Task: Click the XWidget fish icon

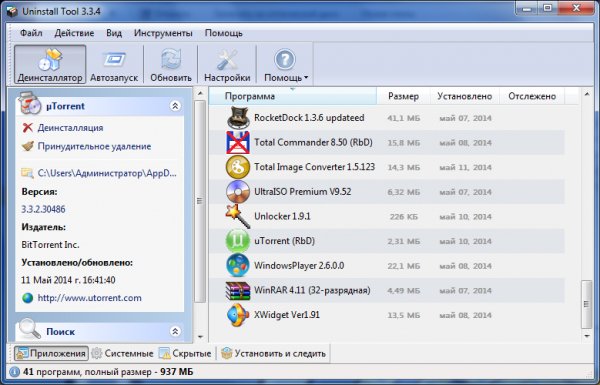Action: click(238, 315)
